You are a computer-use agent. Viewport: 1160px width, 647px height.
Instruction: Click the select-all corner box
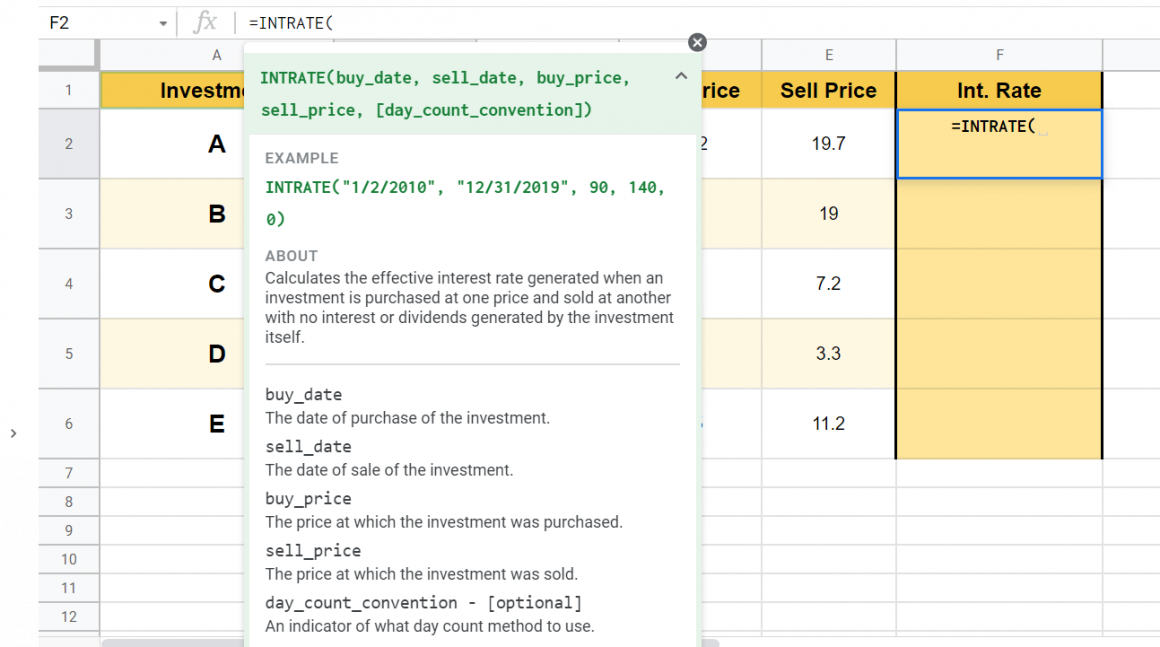[x=68, y=55]
